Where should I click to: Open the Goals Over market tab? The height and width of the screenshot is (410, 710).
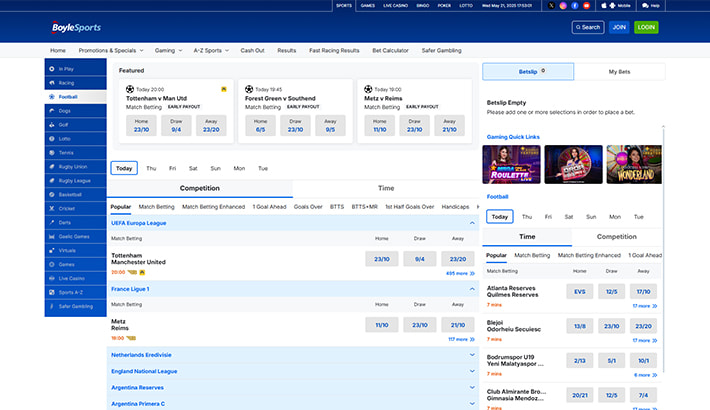pyautogui.click(x=308, y=207)
